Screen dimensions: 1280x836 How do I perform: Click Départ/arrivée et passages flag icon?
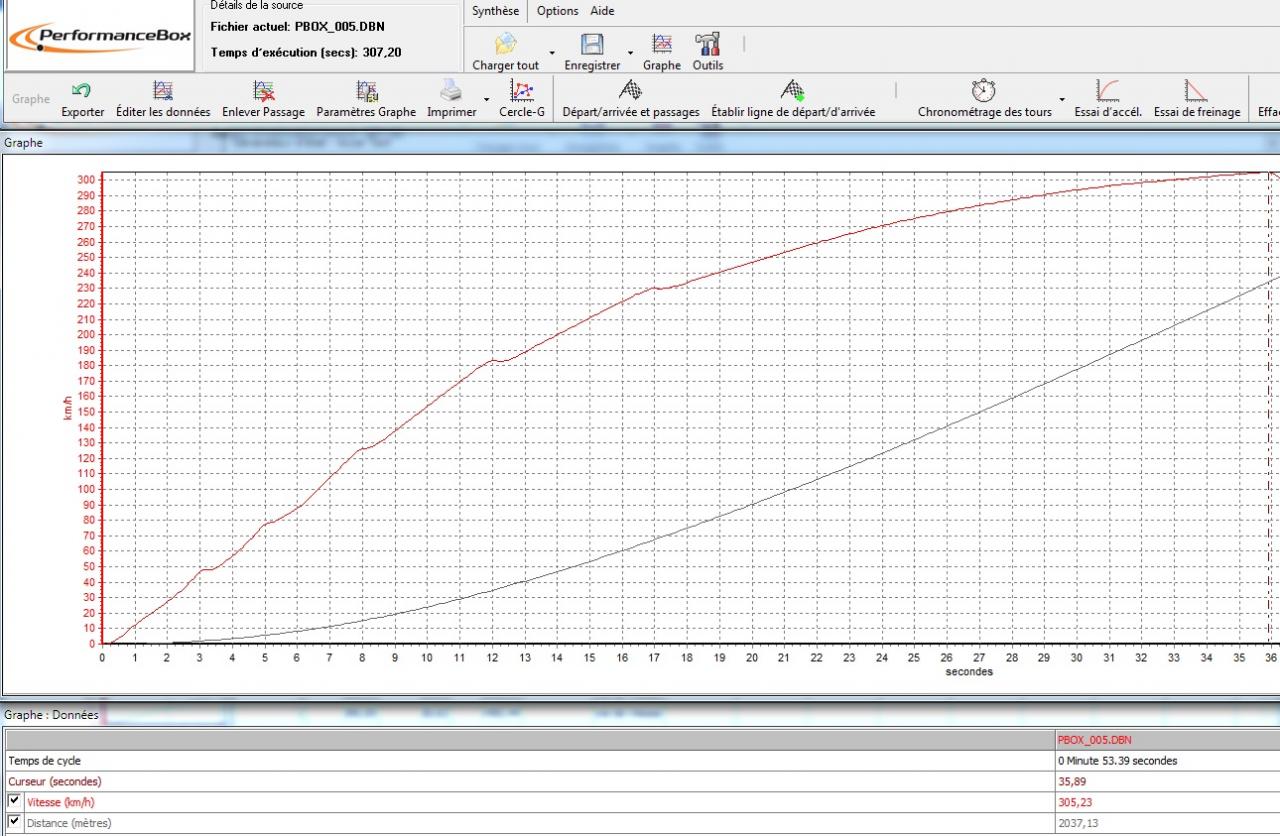point(631,91)
